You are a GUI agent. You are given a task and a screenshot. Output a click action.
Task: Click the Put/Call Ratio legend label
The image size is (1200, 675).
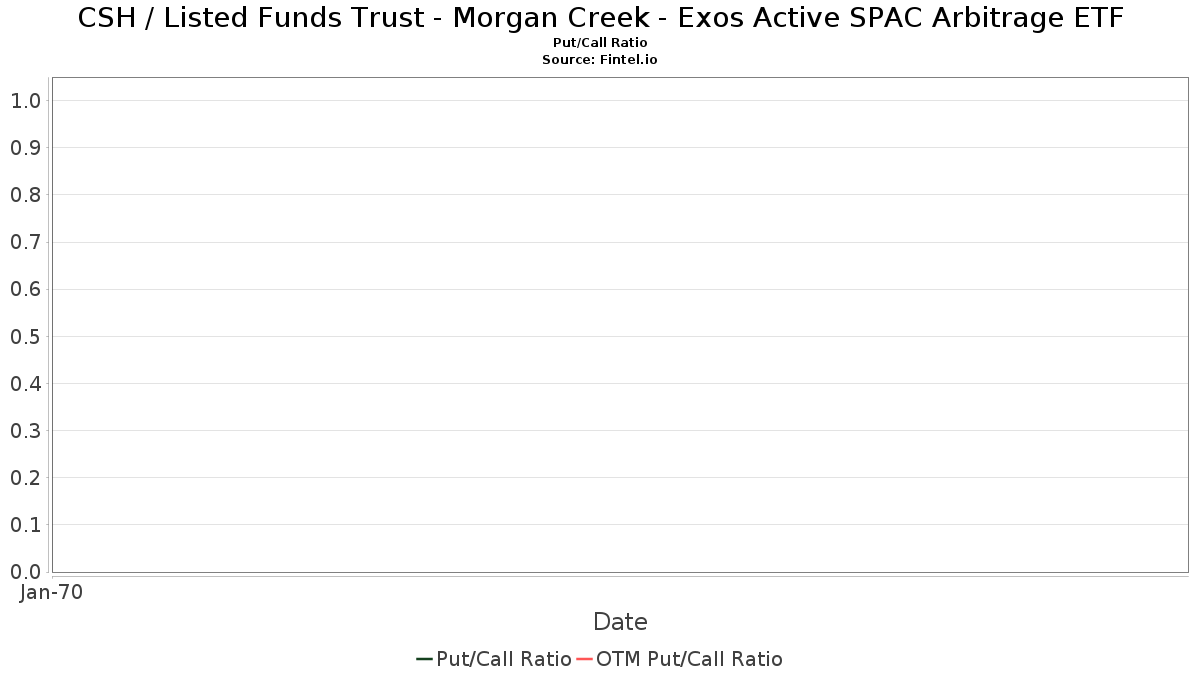[504, 659]
